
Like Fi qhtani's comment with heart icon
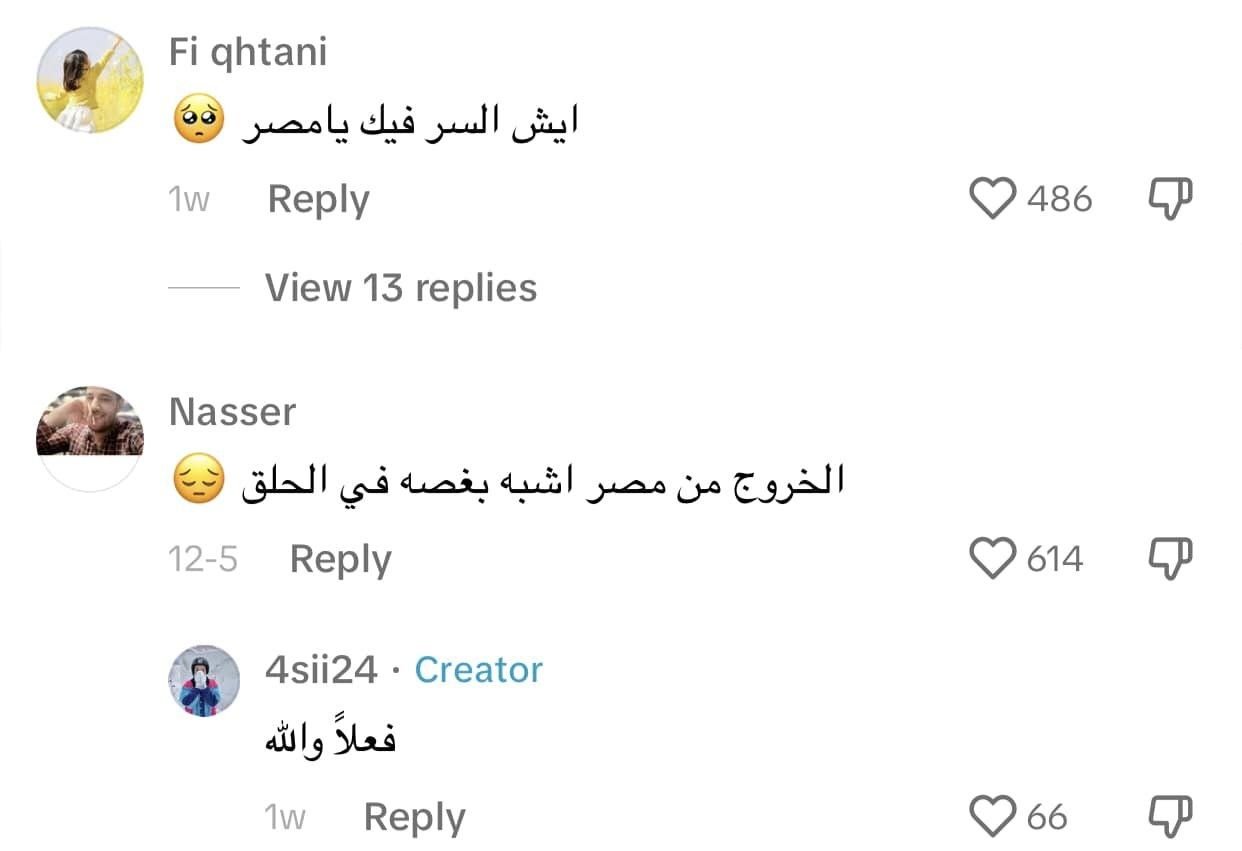[993, 198]
